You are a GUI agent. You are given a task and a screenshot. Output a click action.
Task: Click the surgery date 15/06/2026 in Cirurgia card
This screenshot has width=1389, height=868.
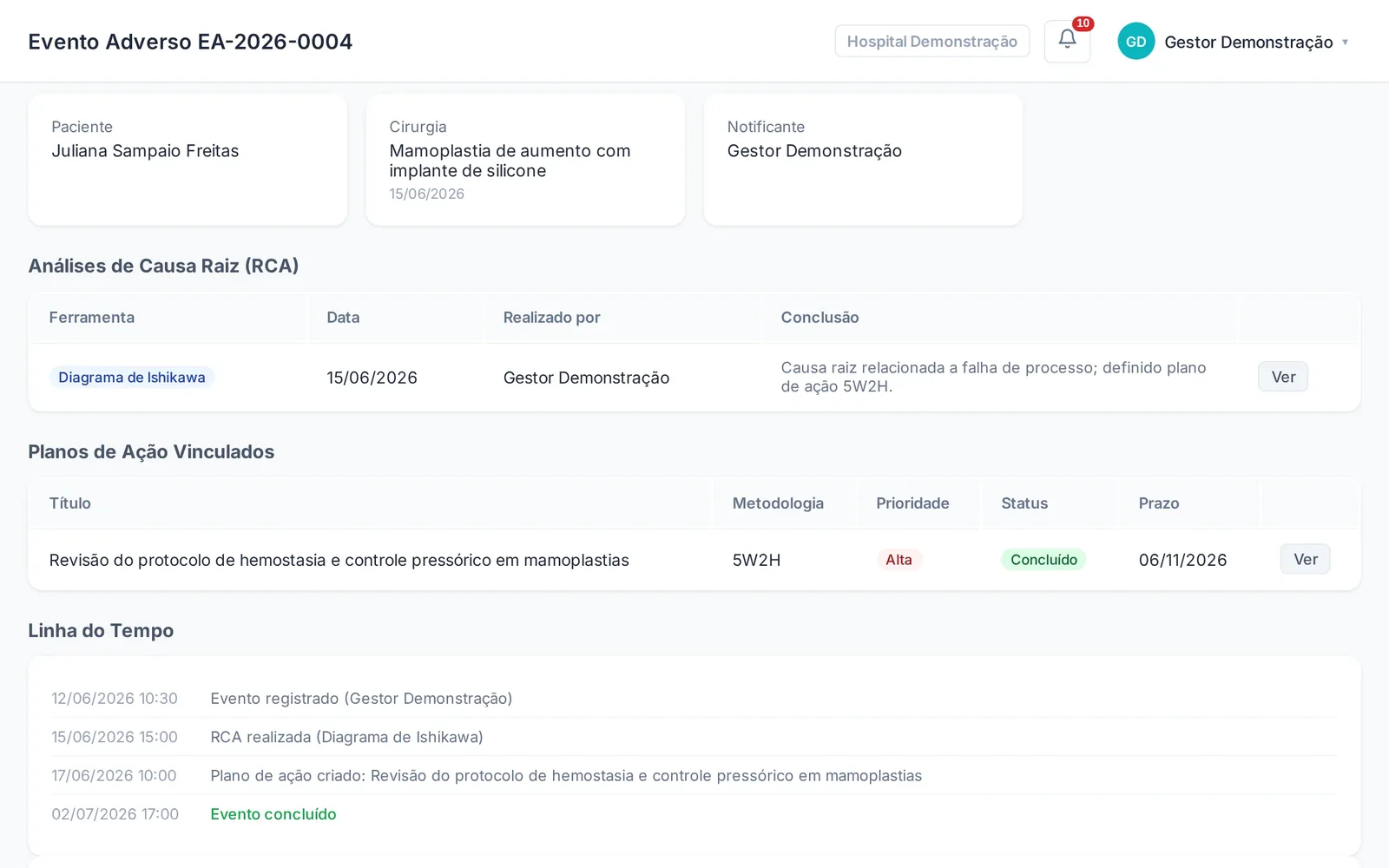426,194
